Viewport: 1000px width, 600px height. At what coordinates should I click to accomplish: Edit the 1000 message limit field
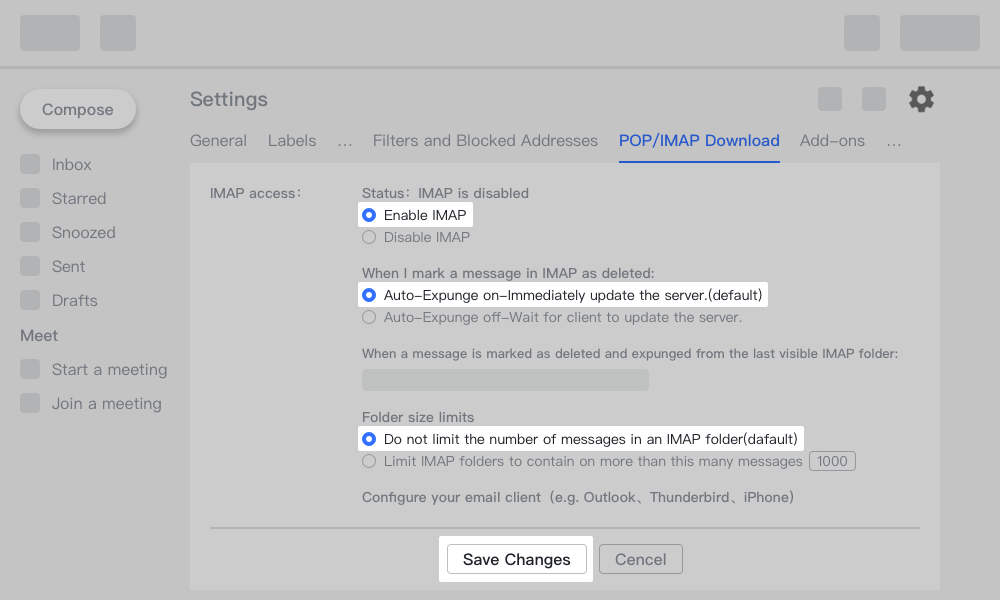point(832,461)
